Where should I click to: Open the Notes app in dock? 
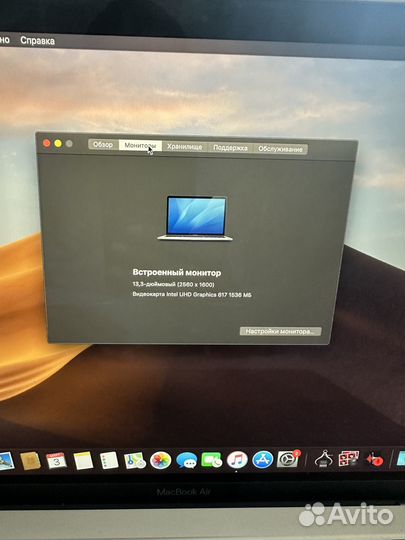pos(83,461)
